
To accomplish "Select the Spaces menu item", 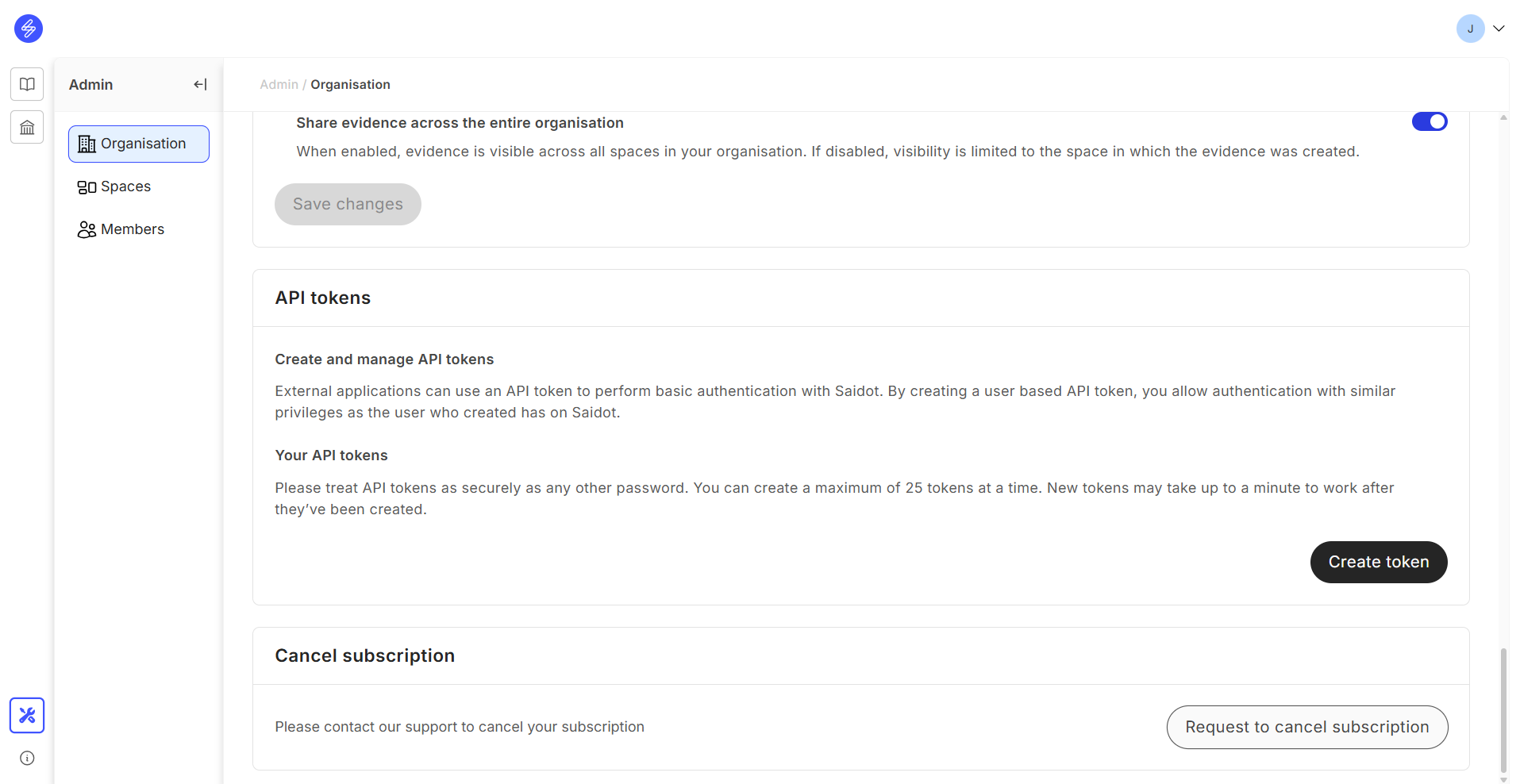I will pos(125,186).
